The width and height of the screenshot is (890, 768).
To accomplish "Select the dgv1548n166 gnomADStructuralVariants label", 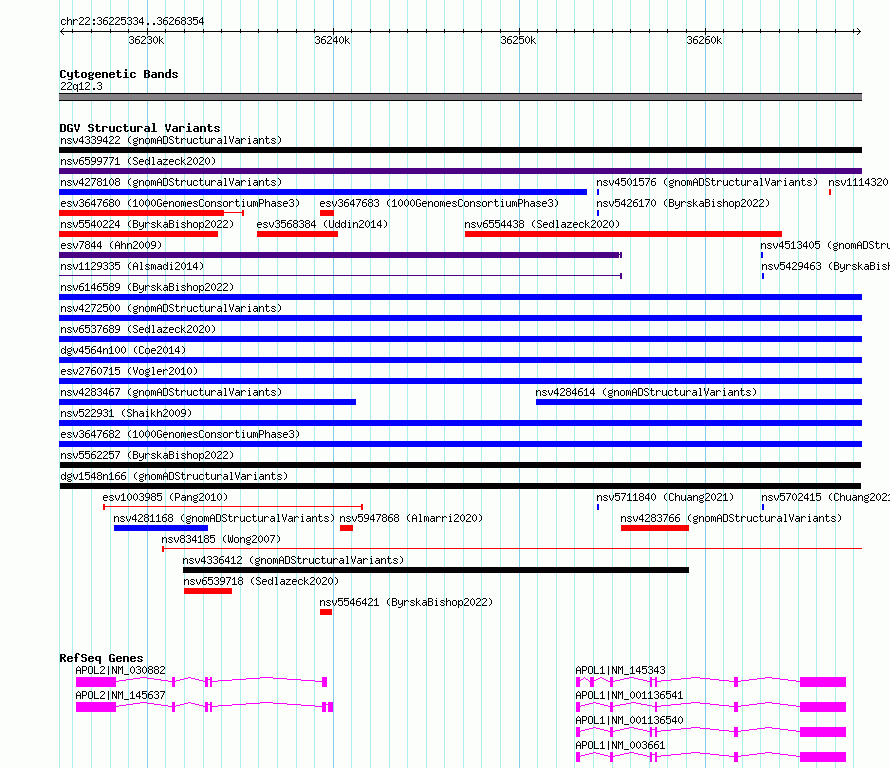I will coord(174,476).
